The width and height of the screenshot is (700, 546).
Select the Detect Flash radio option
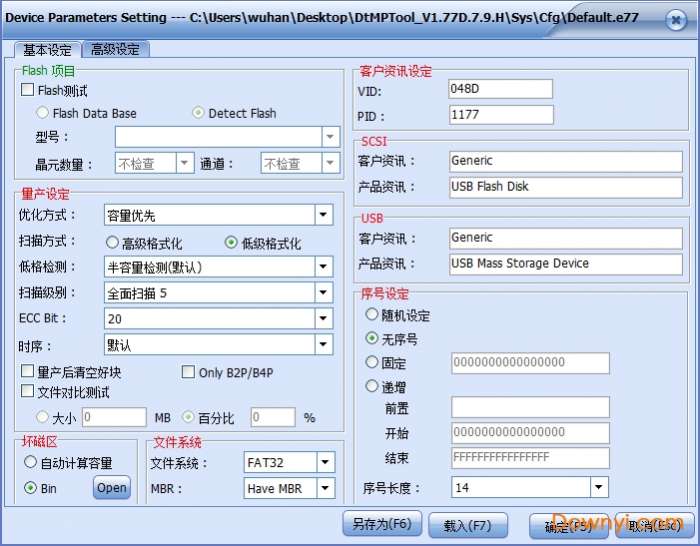click(x=198, y=113)
